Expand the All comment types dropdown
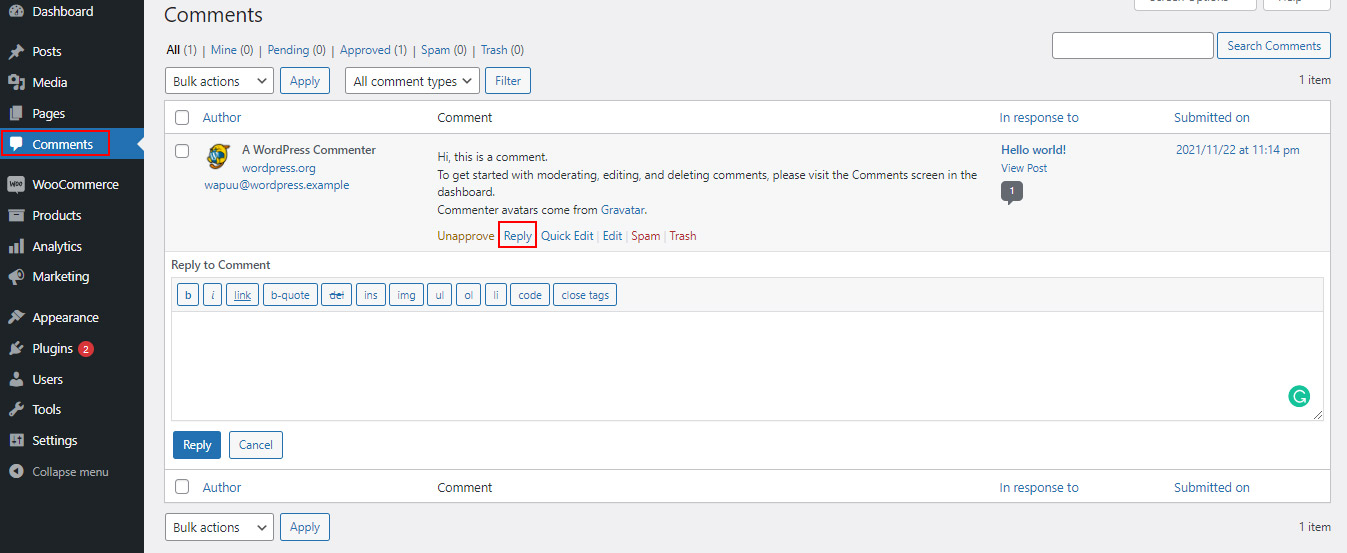This screenshot has height=553, width=1347. tap(412, 81)
